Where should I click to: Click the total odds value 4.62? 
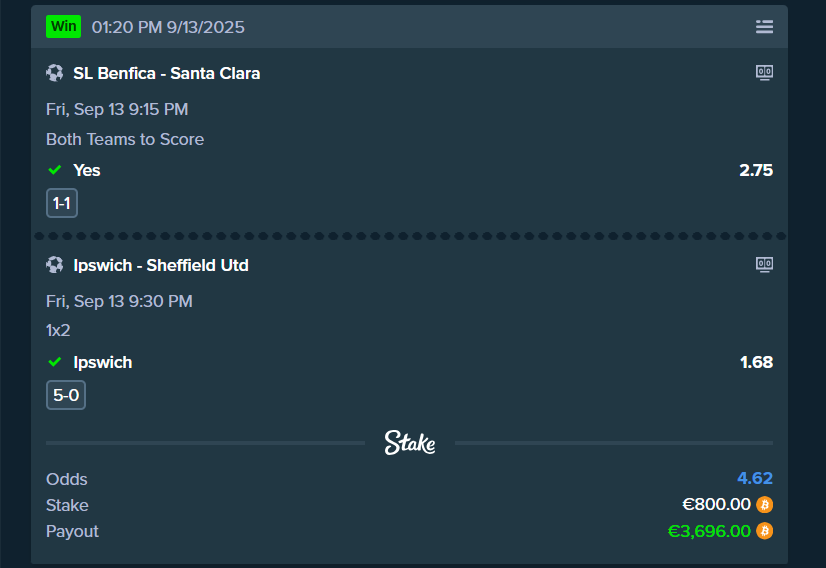755,479
